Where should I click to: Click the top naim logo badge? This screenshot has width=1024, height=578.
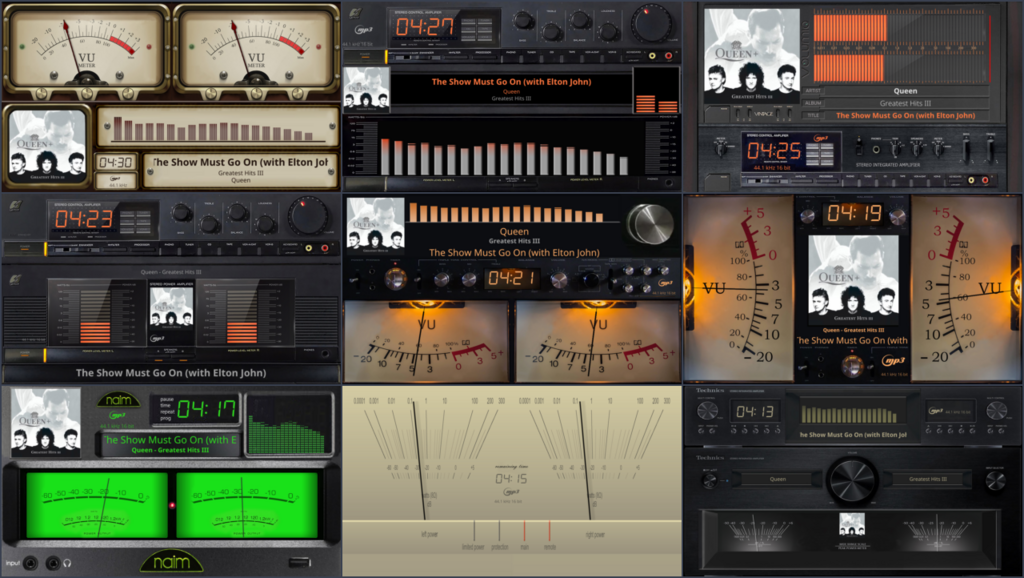pyautogui.click(x=118, y=400)
